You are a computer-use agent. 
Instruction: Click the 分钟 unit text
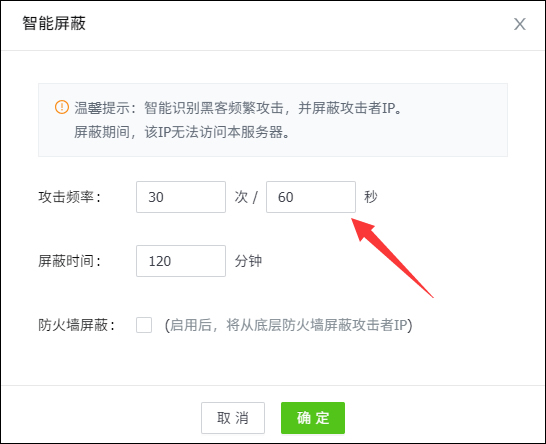[248, 261]
